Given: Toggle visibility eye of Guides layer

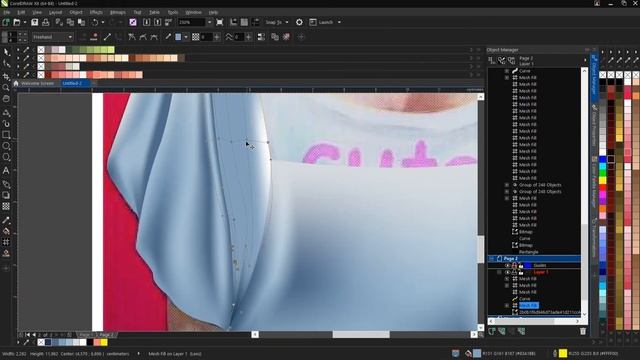Looking at the screenshot, I should tap(507, 265).
